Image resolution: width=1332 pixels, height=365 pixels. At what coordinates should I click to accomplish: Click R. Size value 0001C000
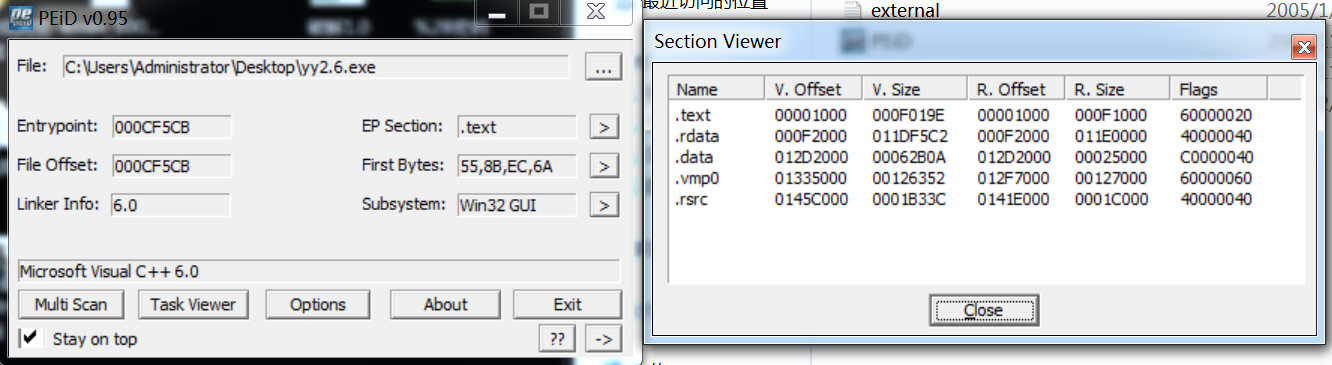pos(1112,199)
